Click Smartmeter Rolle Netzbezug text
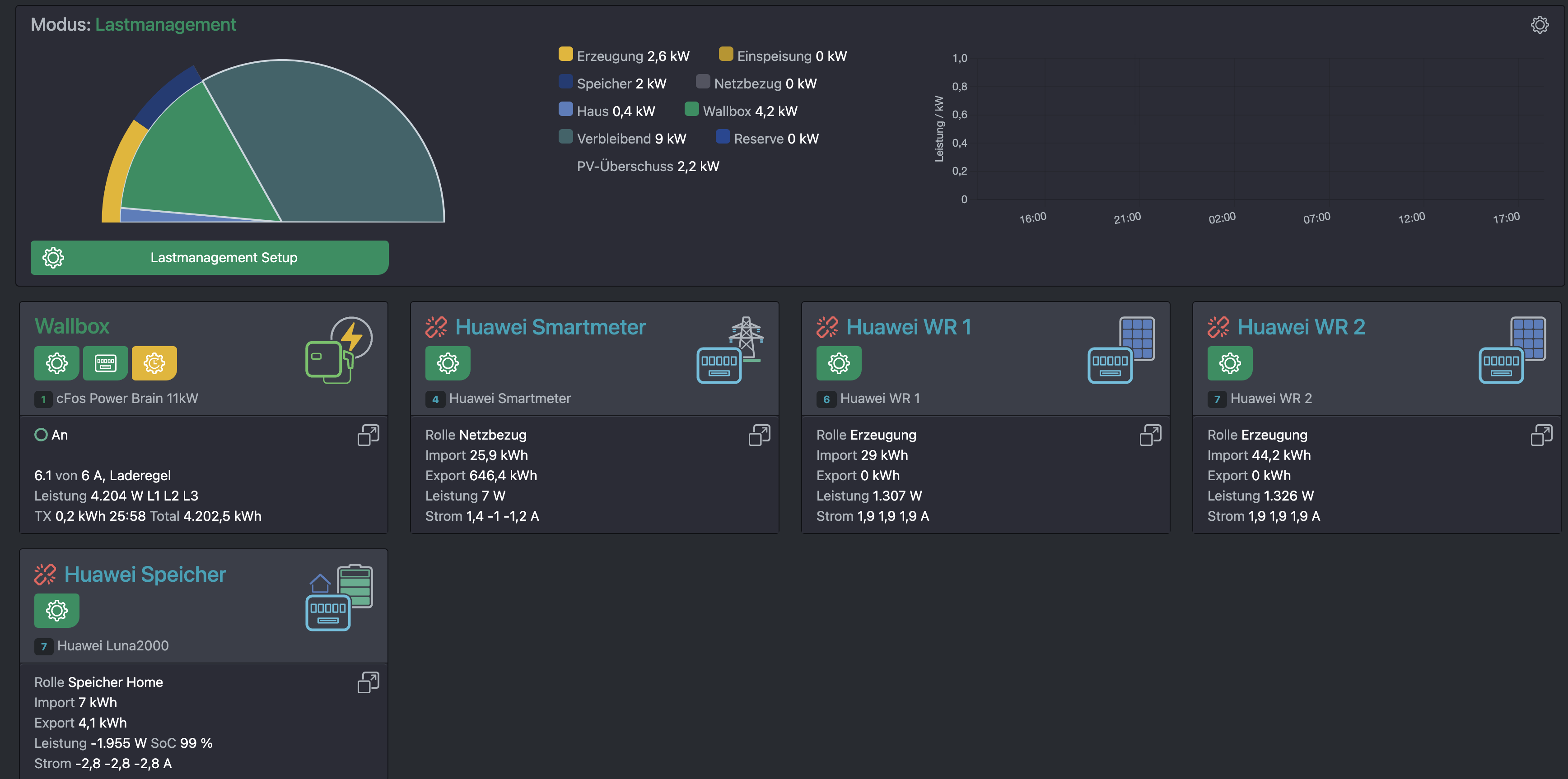The height and width of the screenshot is (779, 1568). coord(476,435)
